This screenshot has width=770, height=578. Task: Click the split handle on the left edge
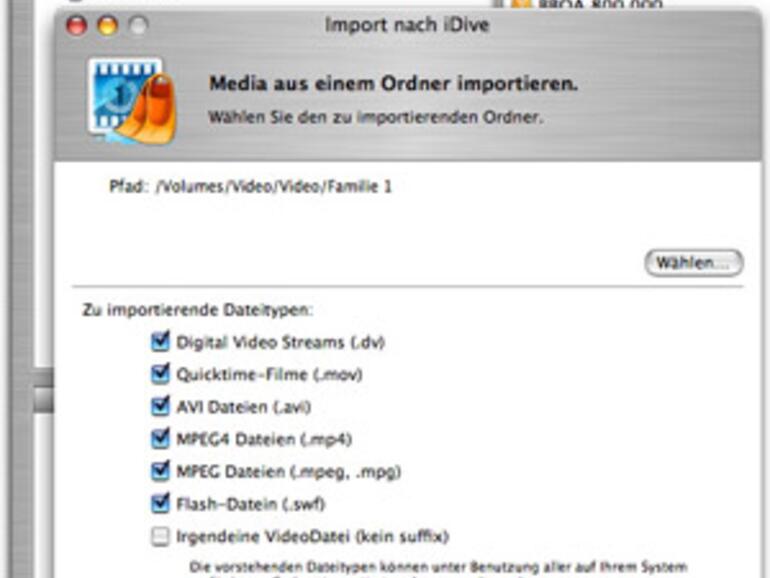(44, 390)
